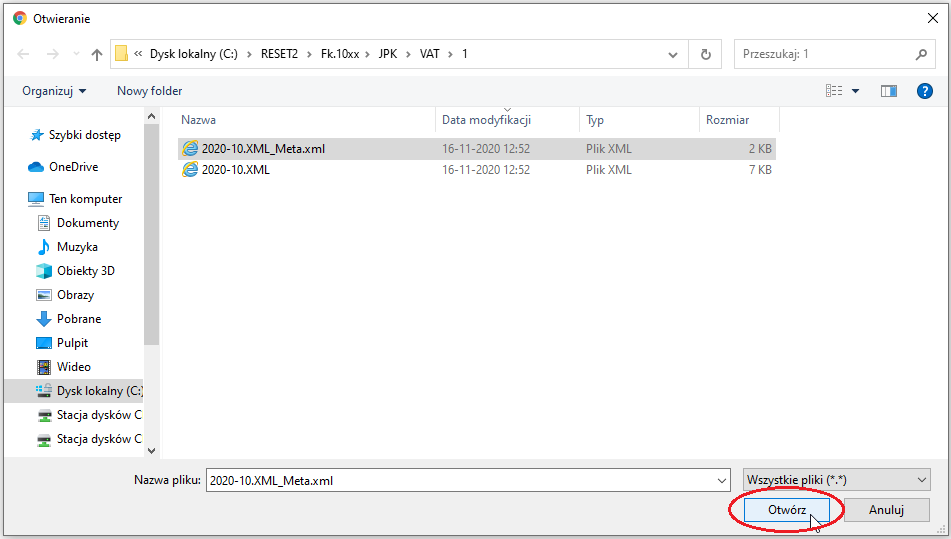Toggle the preview pane icon

[x=889, y=91]
